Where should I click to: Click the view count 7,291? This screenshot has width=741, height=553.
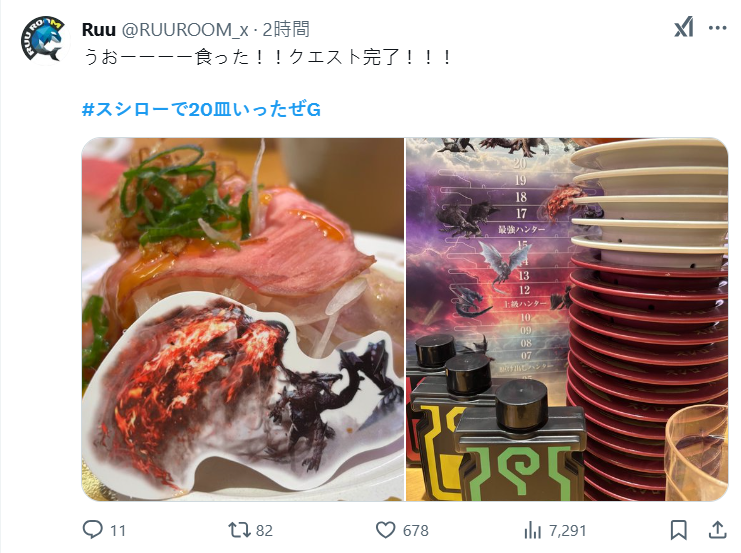568,531
